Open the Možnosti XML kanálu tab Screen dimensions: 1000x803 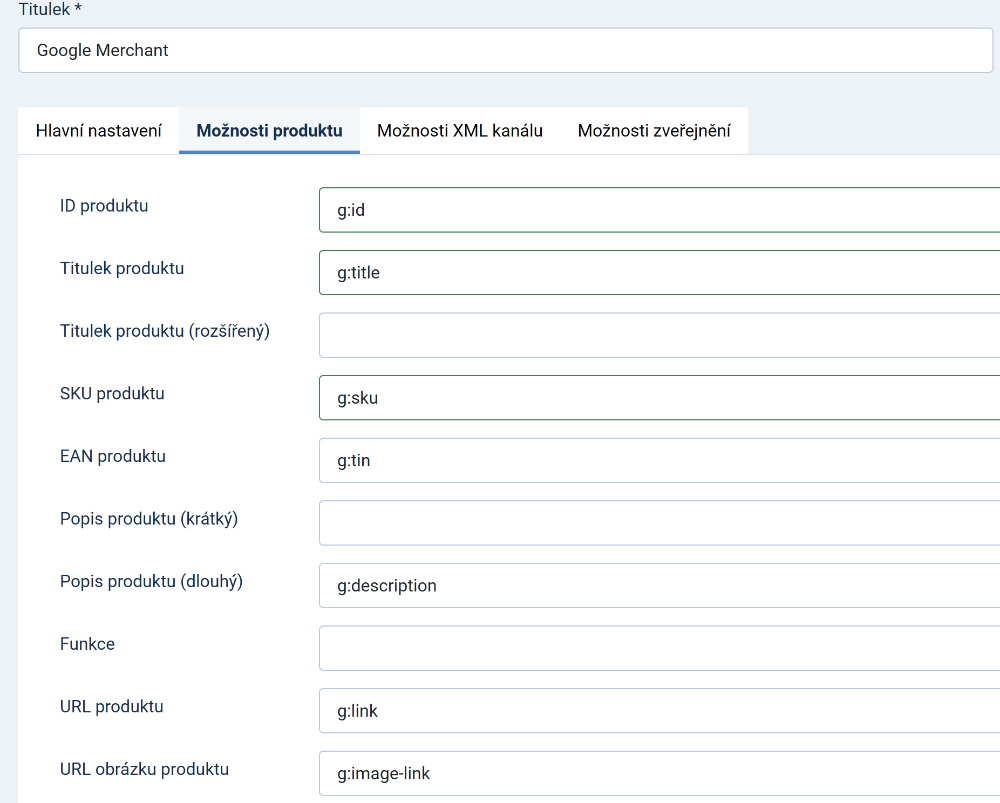460,131
